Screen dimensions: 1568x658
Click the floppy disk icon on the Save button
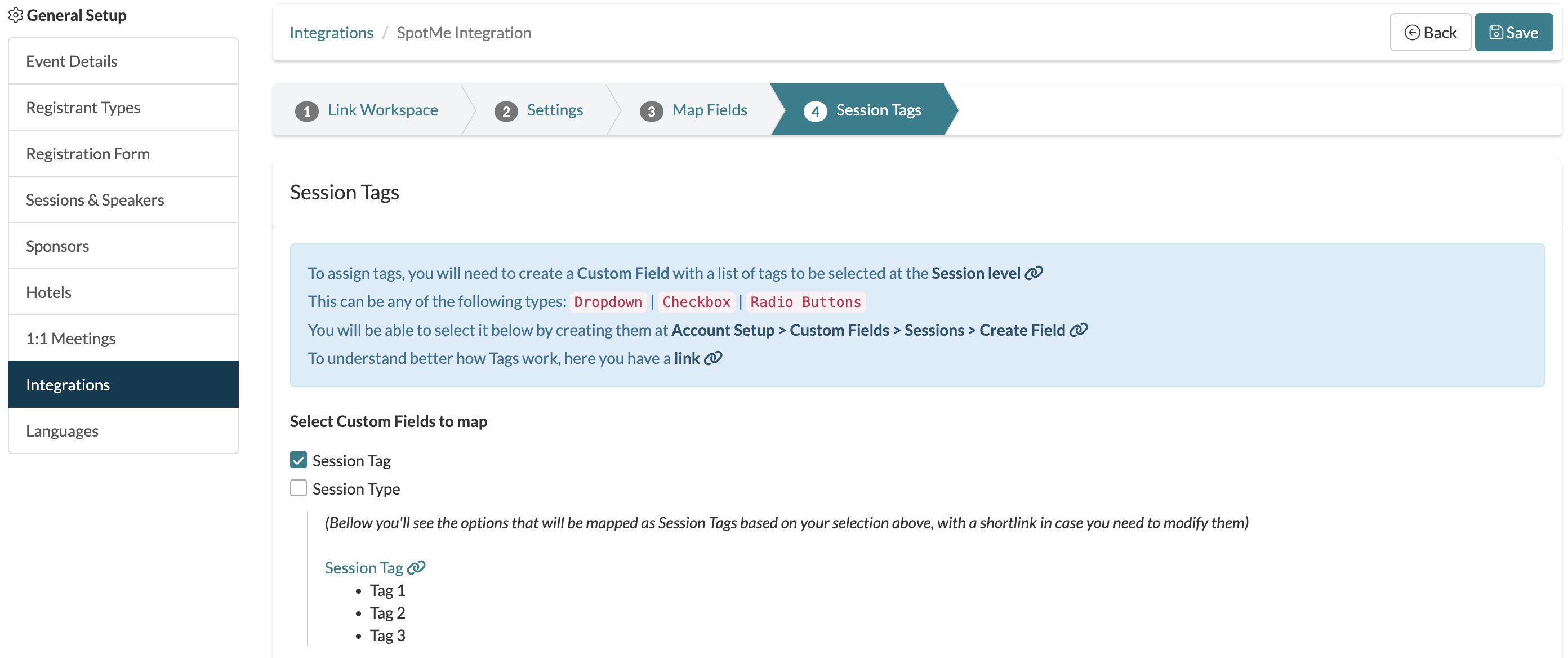[x=1497, y=32]
